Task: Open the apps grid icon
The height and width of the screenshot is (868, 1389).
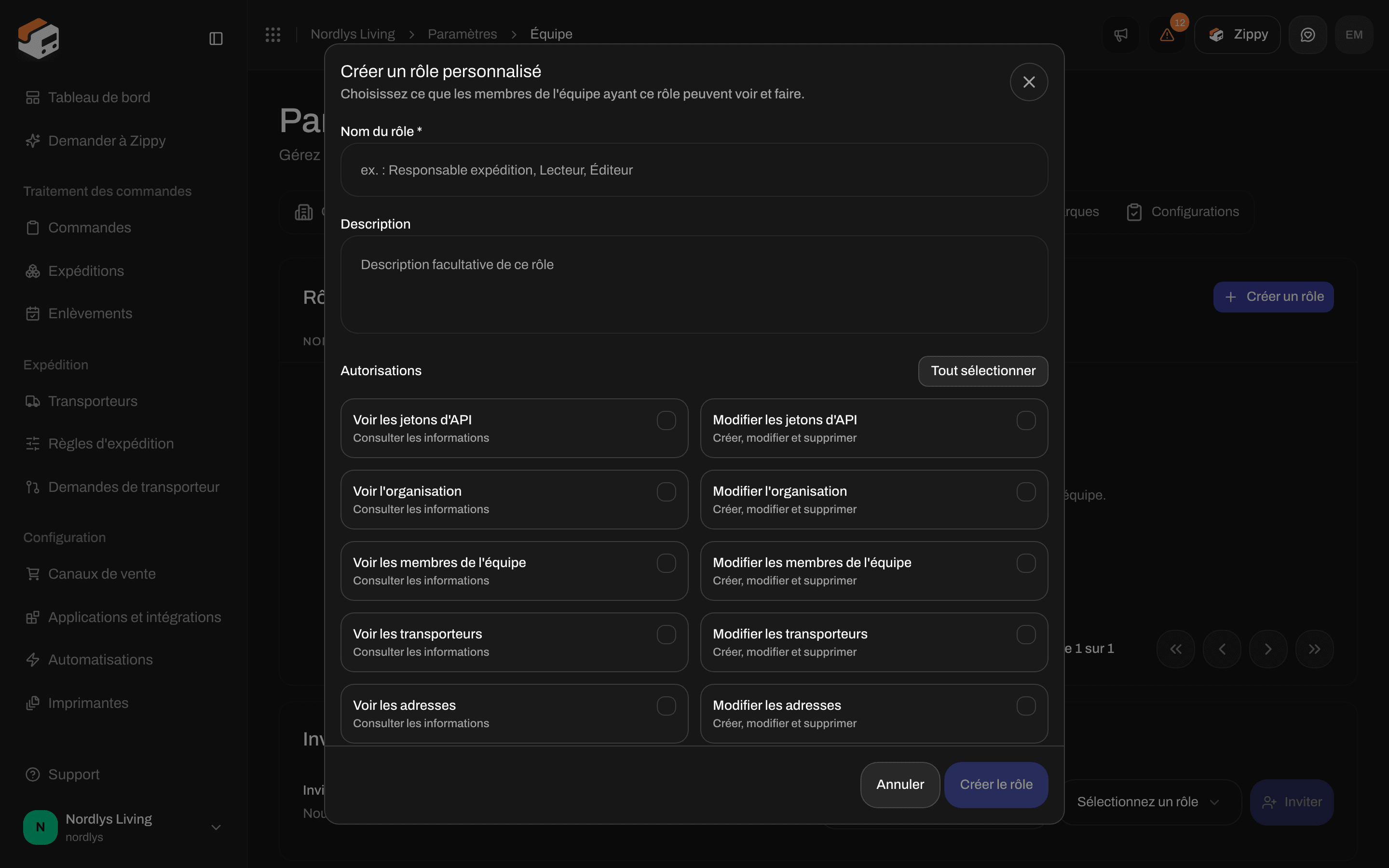Action: tap(272, 34)
